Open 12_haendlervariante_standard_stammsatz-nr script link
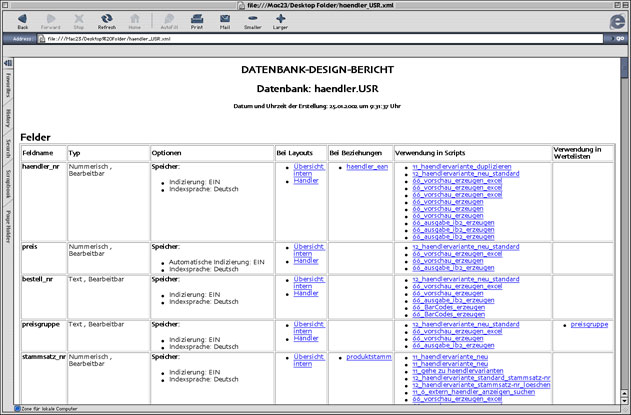Viewport: 631px width, 415px height. click(x=481, y=378)
